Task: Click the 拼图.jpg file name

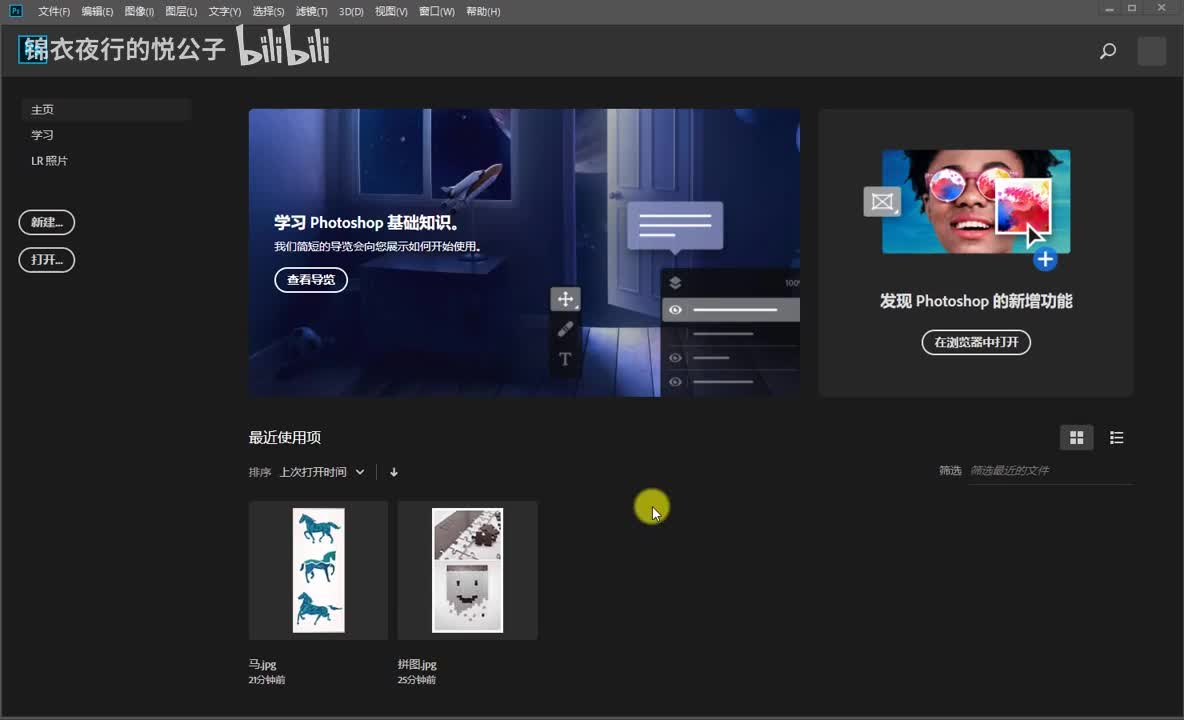Action: pyautogui.click(x=418, y=664)
